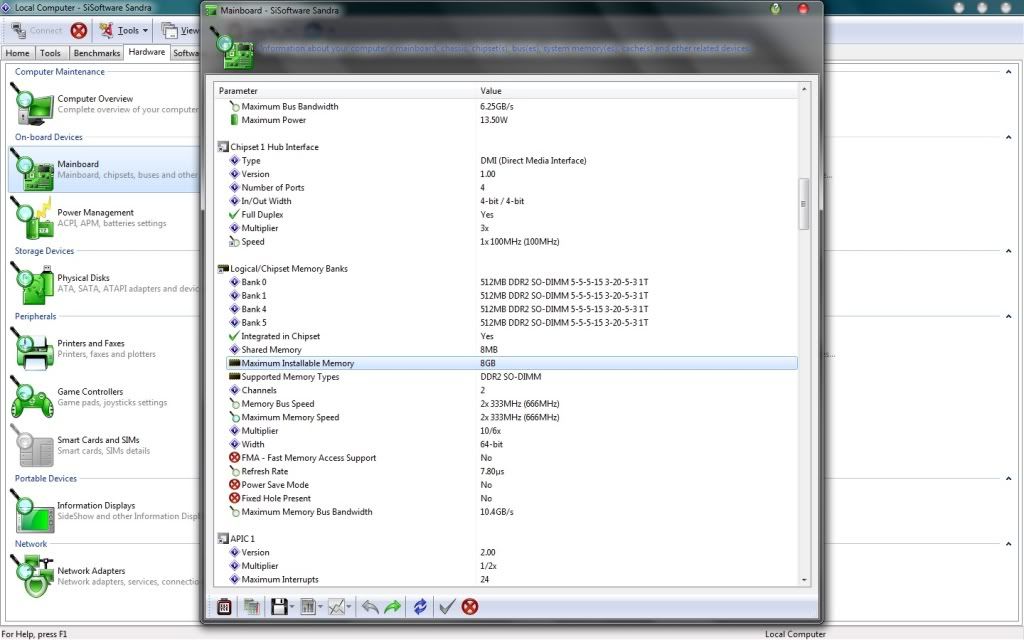Image resolution: width=1024 pixels, height=640 pixels.
Task: Select the Integrated in Chipset row
Action: [x=512, y=336]
